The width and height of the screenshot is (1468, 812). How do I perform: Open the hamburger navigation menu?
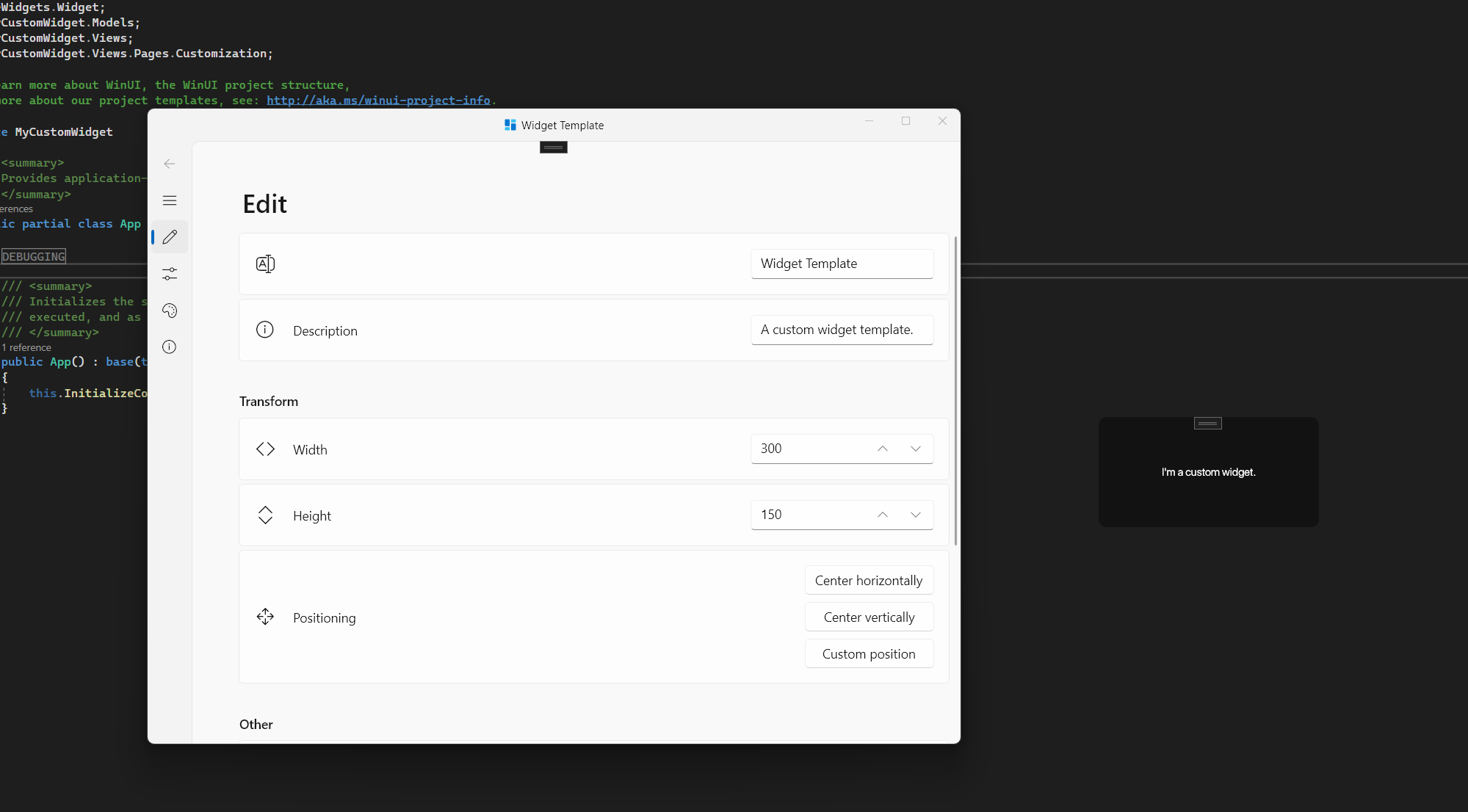[170, 200]
